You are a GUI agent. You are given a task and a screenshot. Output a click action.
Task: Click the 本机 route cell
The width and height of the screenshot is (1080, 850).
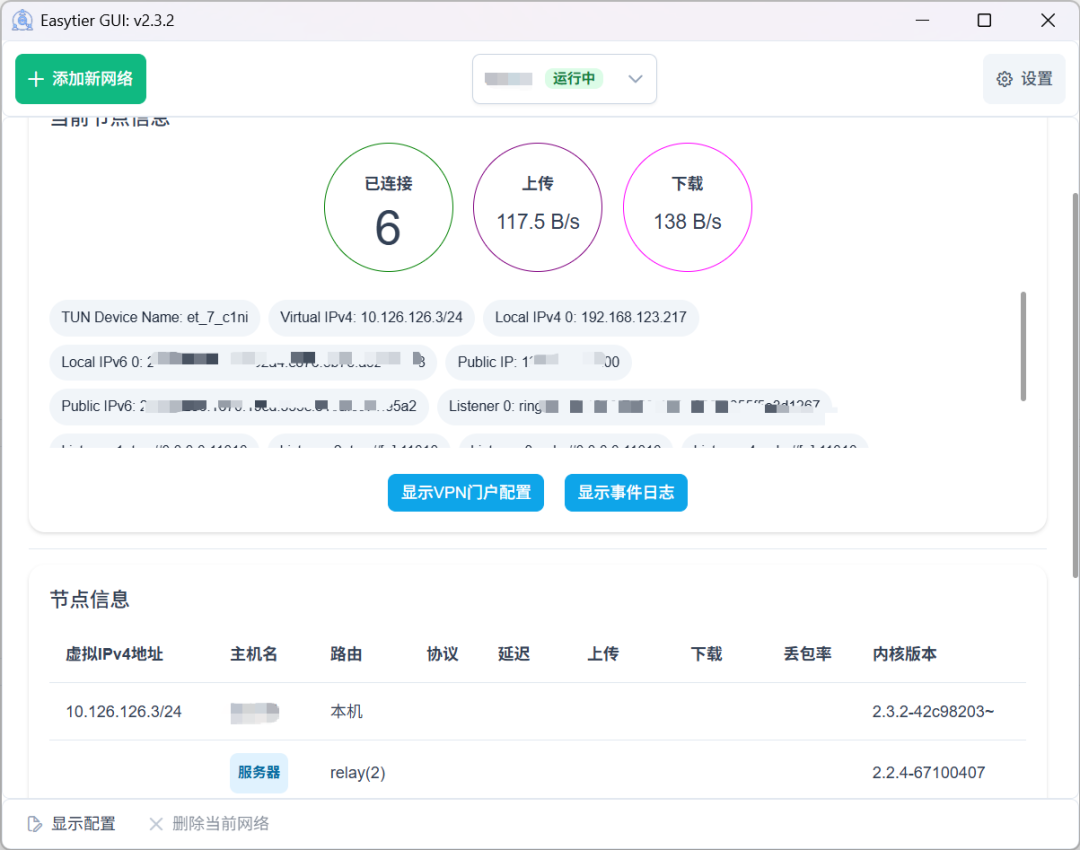pos(346,712)
